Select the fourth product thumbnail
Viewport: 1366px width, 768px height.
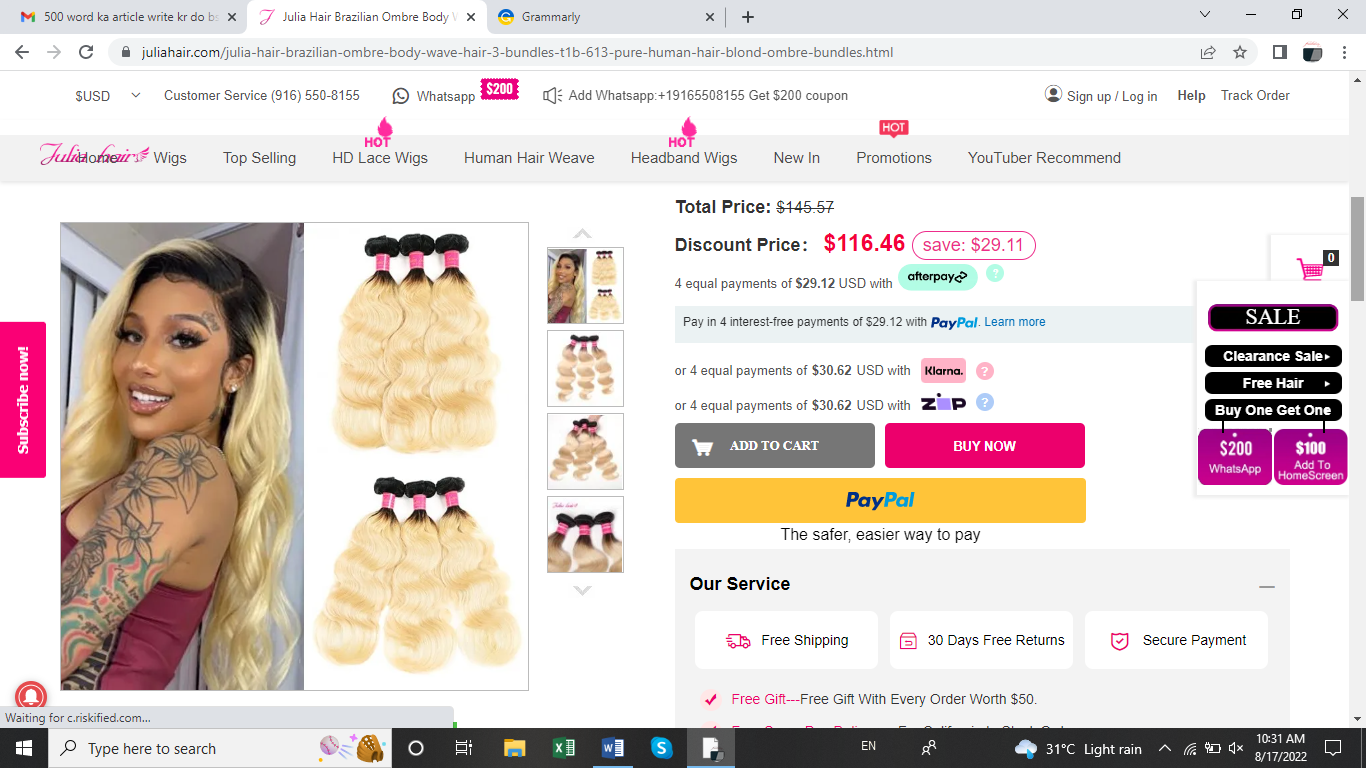coord(585,534)
